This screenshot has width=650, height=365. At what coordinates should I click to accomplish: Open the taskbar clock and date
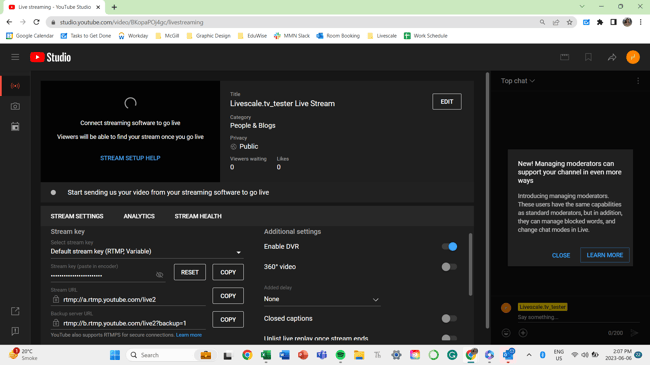[618, 355]
